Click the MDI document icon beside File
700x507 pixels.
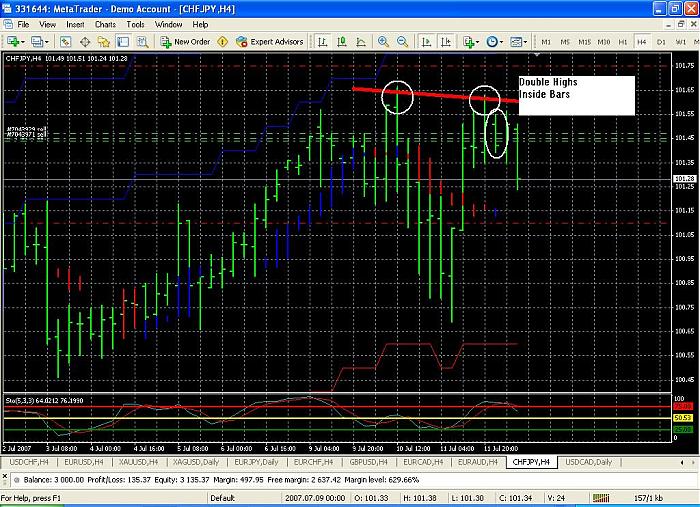point(8,25)
